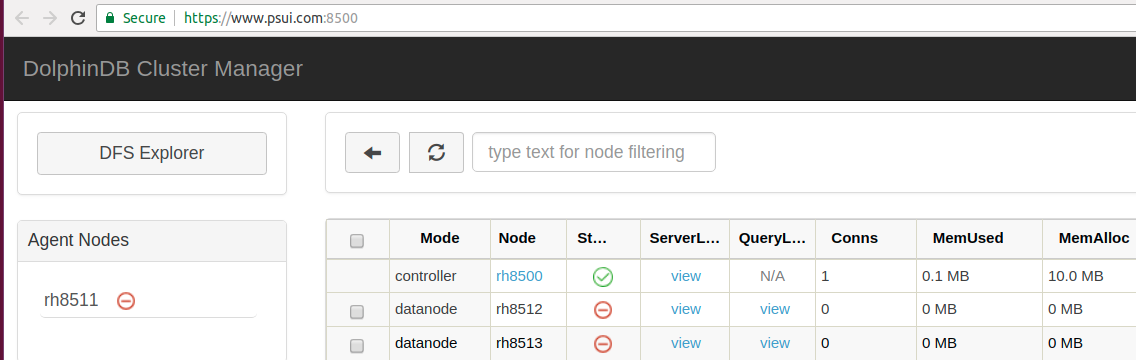1136x360 pixels.
Task: Click the DolphinDB Cluster Manager title
Action: 163,69
